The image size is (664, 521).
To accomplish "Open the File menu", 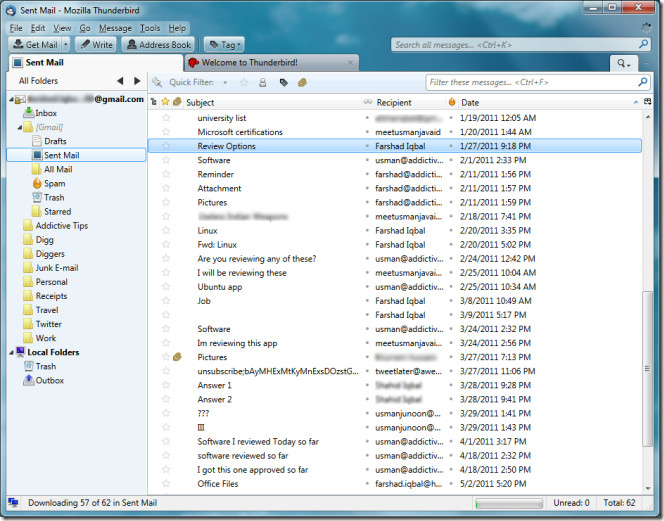I will tap(16, 28).
